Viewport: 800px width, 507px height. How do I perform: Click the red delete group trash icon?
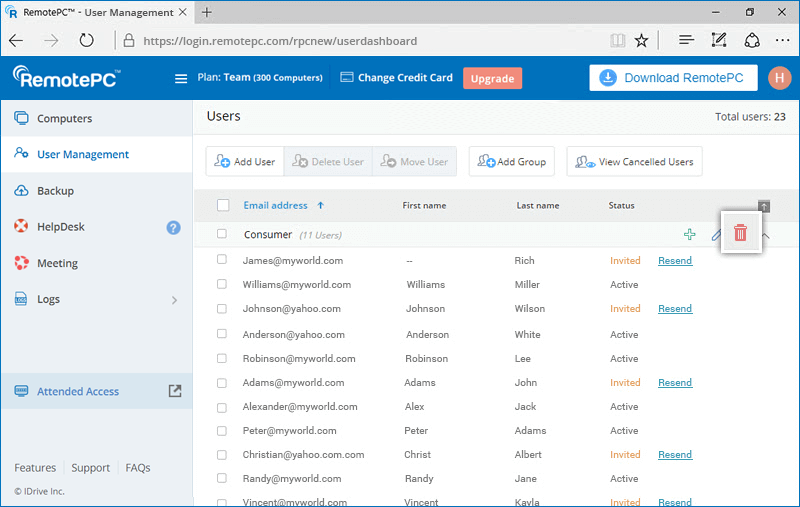coord(740,233)
